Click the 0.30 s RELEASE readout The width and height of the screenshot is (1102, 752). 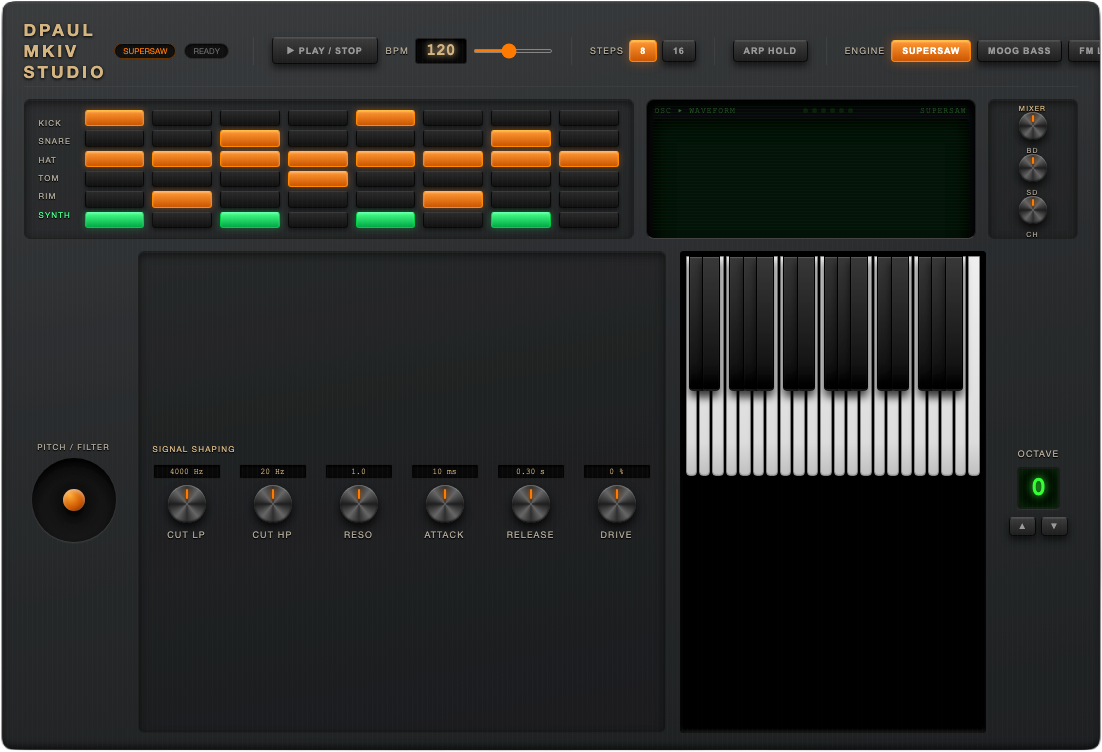[531, 472]
